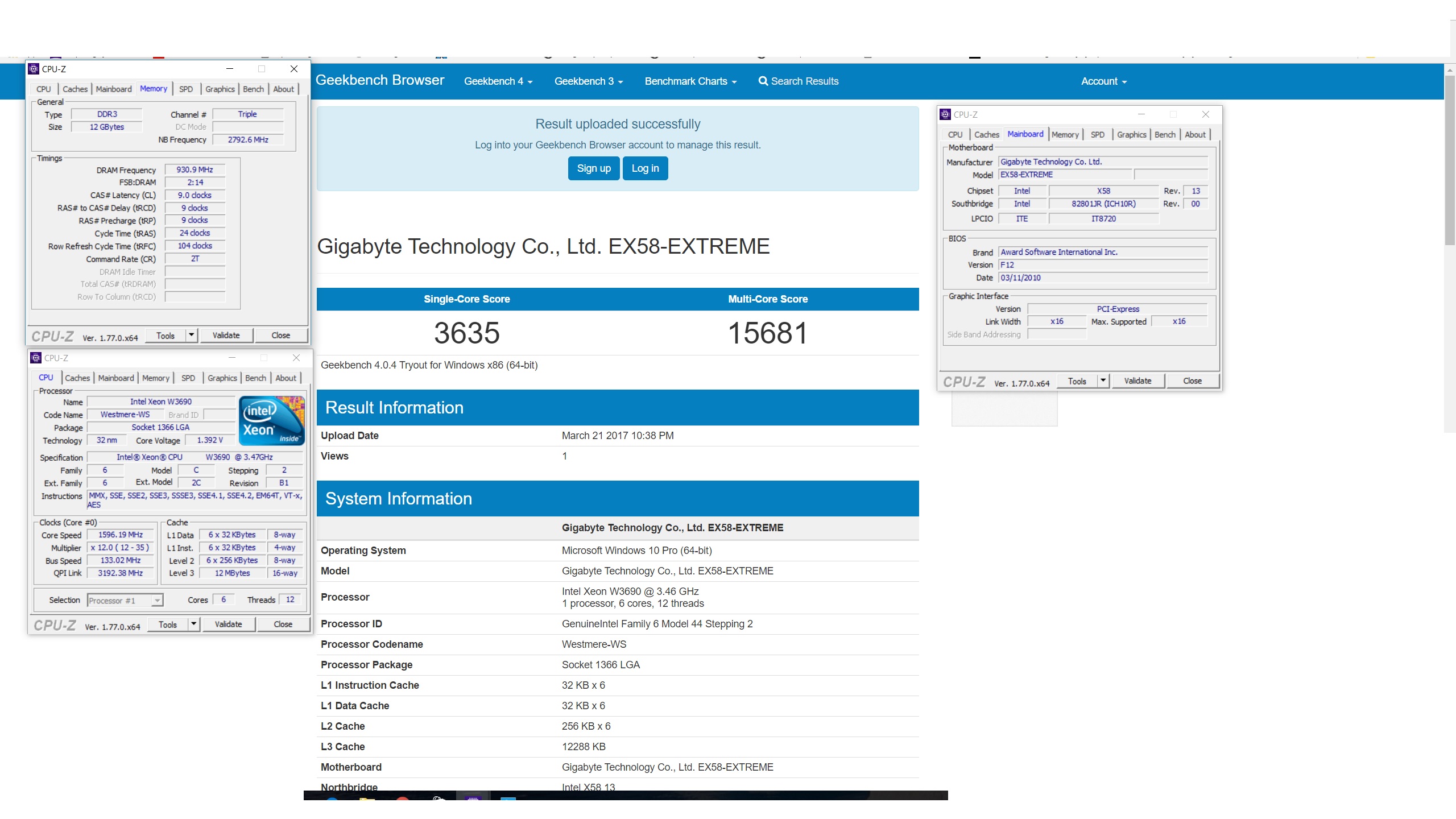Open the Geekbench 4 dropdown menu
The height and width of the screenshot is (819, 1456).
(x=498, y=81)
